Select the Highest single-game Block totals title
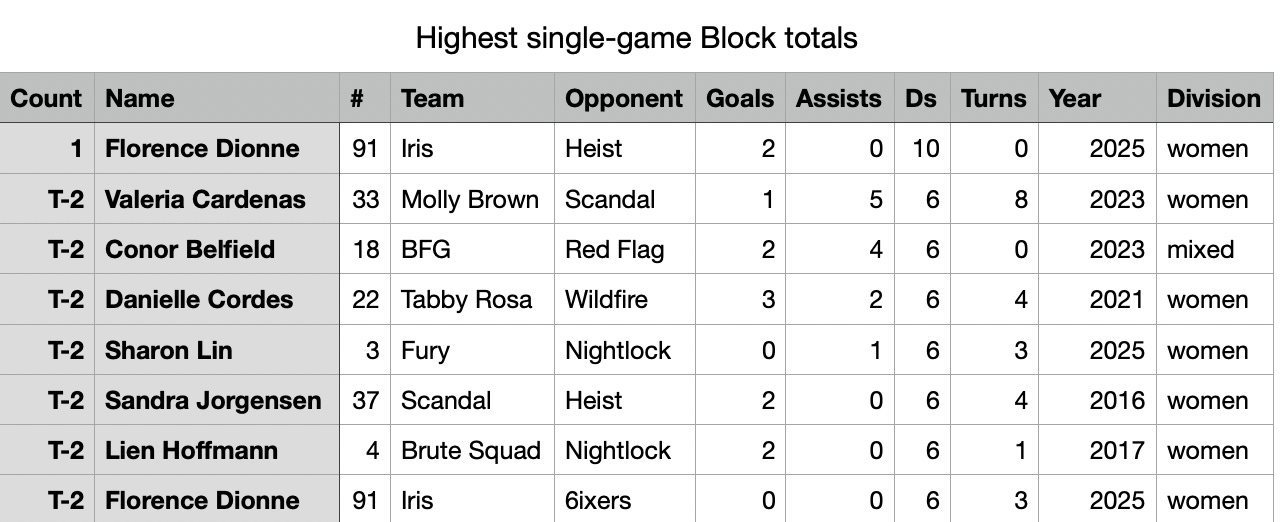Image resolution: width=1280 pixels, height=522 pixels. point(637,39)
